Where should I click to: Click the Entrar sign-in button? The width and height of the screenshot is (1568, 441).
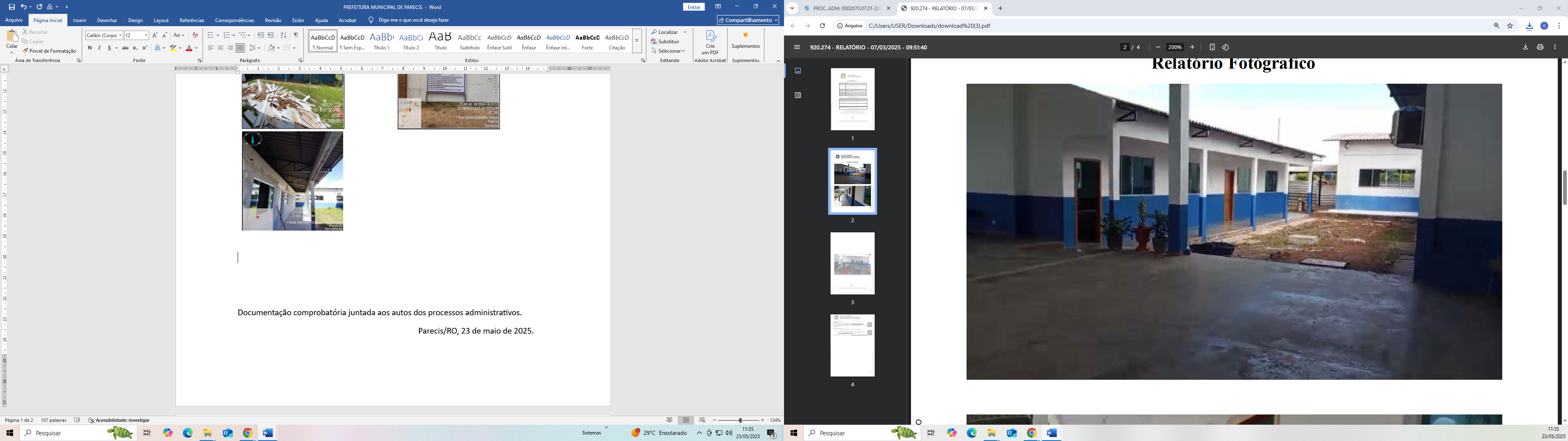[x=694, y=7]
